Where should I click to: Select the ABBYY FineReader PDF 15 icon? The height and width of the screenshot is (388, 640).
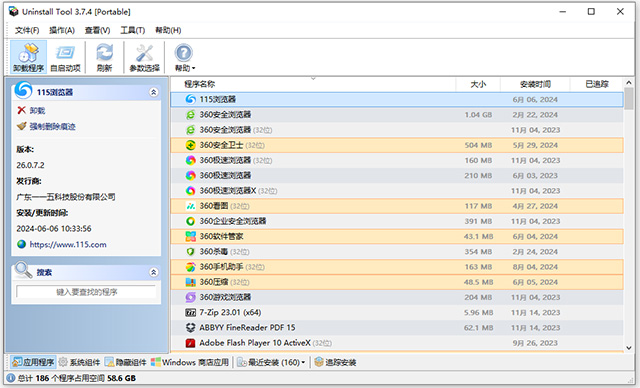click(191, 328)
